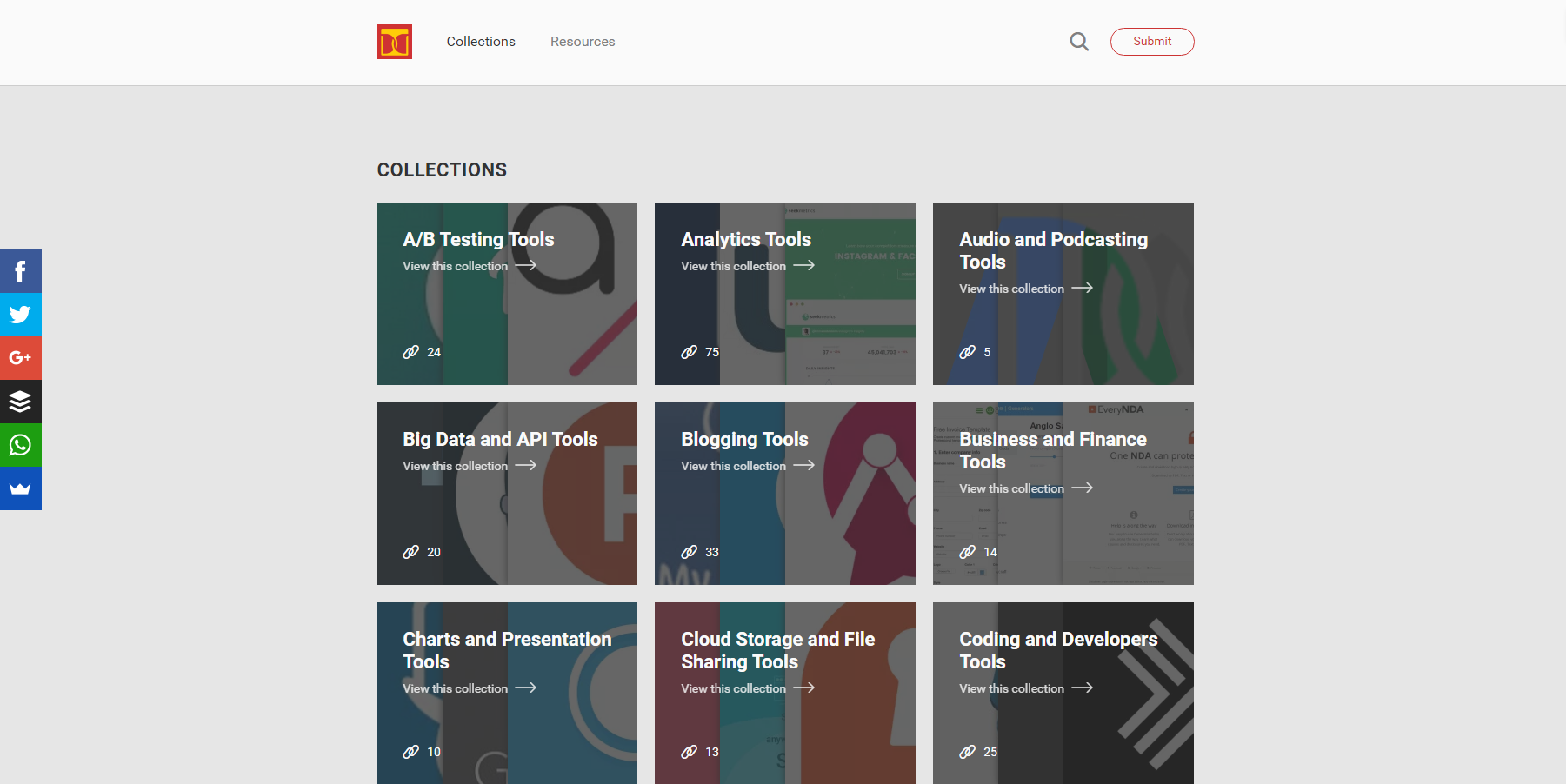The image size is (1566, 784).
Task: Share page on Twitter
Action: 21,315
